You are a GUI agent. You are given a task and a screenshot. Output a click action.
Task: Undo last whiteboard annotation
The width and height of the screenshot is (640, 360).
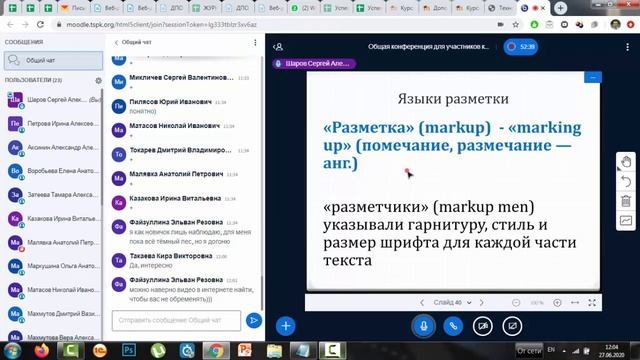pyautogui.click(x=626, y=181)
